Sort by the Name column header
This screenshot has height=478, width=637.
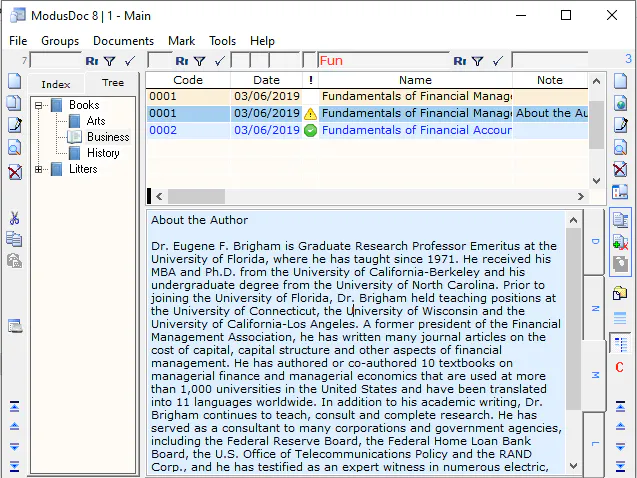click(x=415, y=80)
